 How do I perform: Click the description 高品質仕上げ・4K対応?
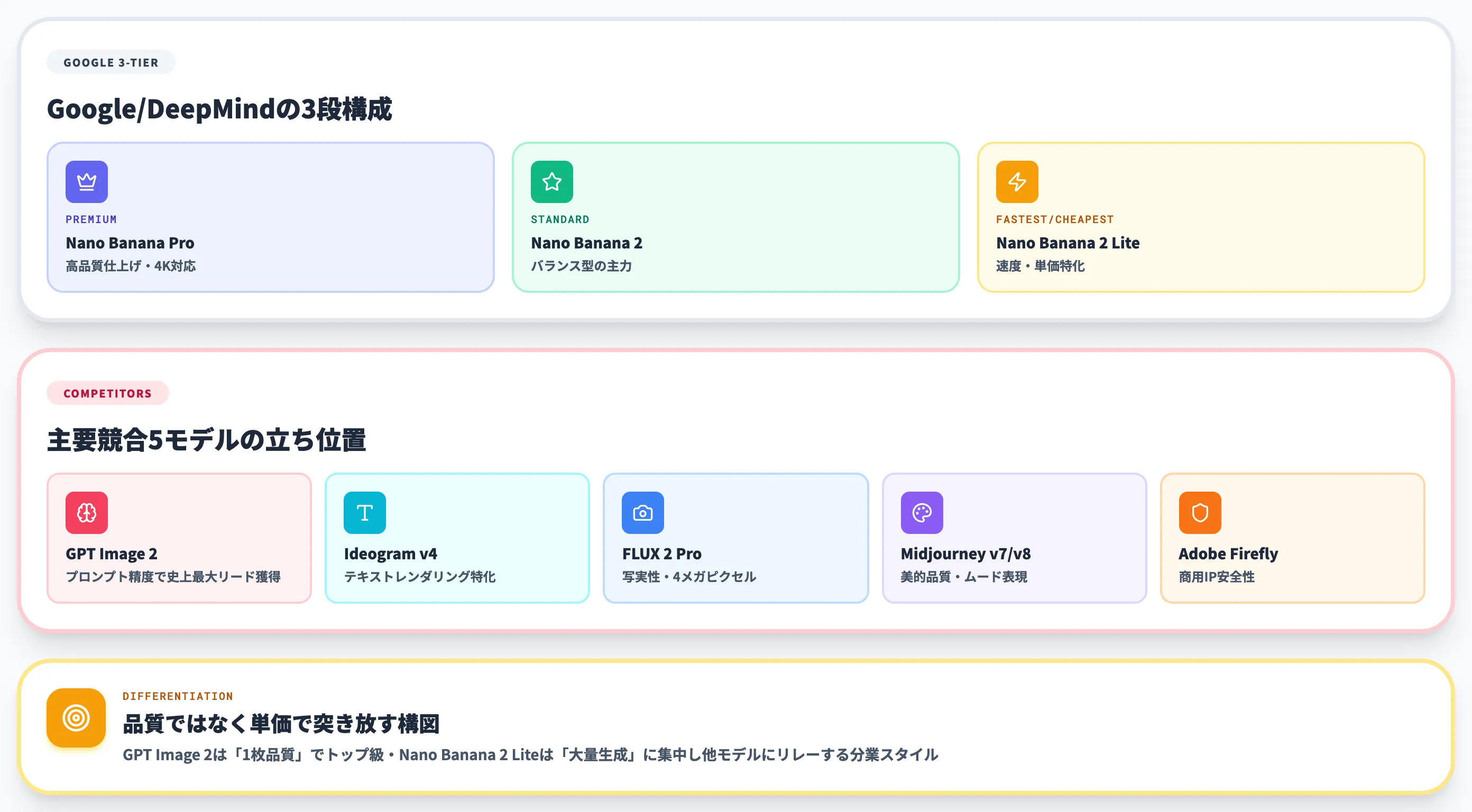coord(130,266)
